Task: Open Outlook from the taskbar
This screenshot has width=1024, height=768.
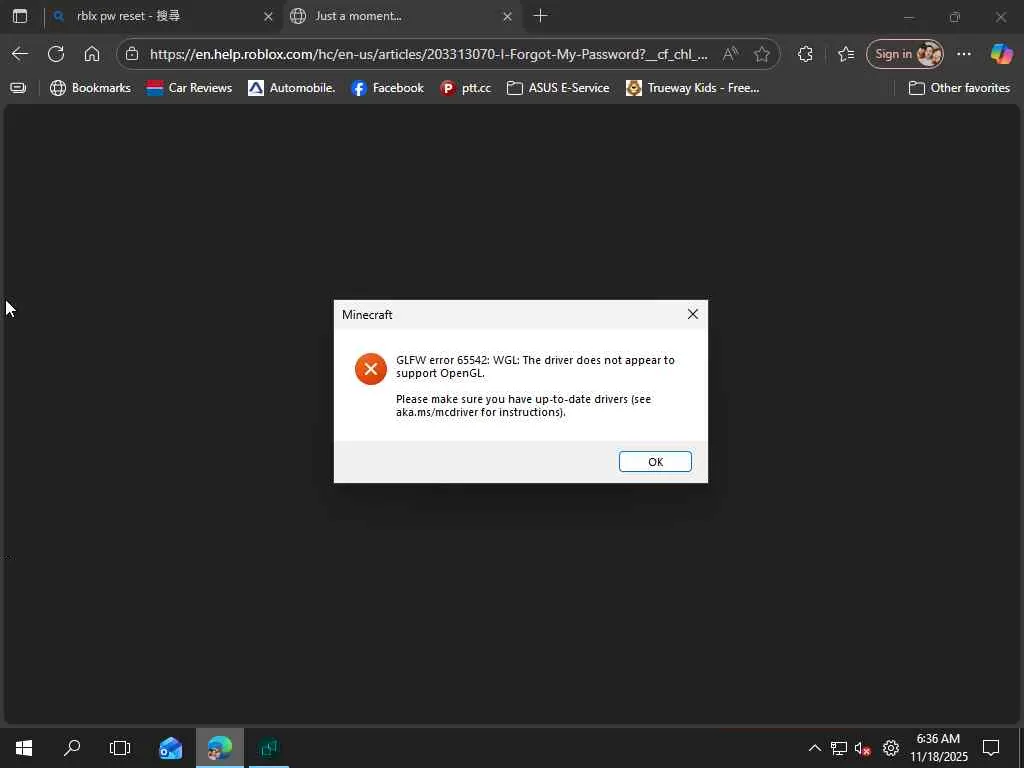Action: pyautogui.click(x=170, y=748)
